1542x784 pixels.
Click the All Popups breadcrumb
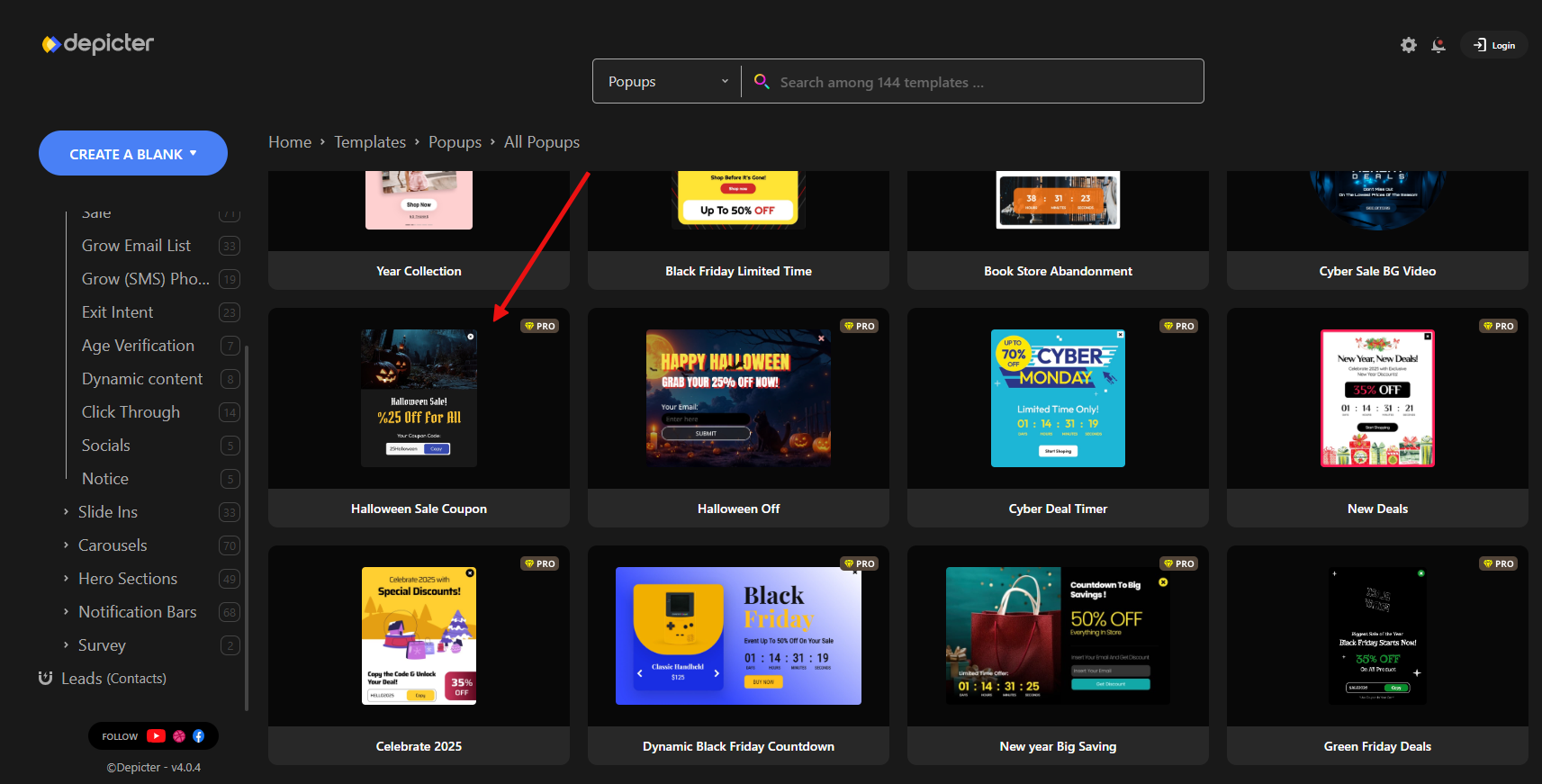pos(542,142)
